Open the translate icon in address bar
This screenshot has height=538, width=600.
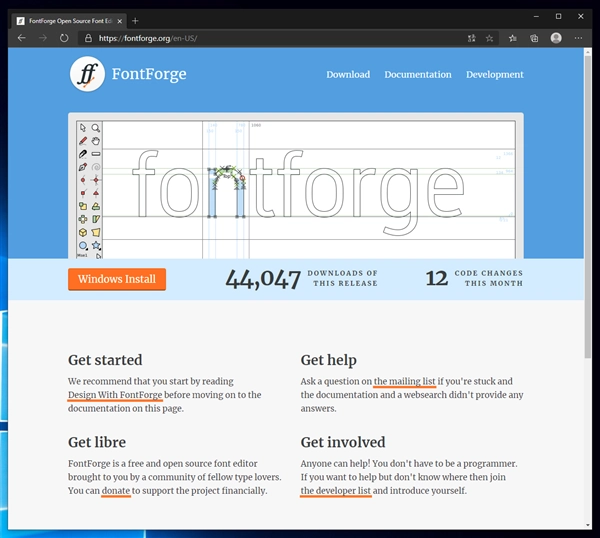[471, 38]
